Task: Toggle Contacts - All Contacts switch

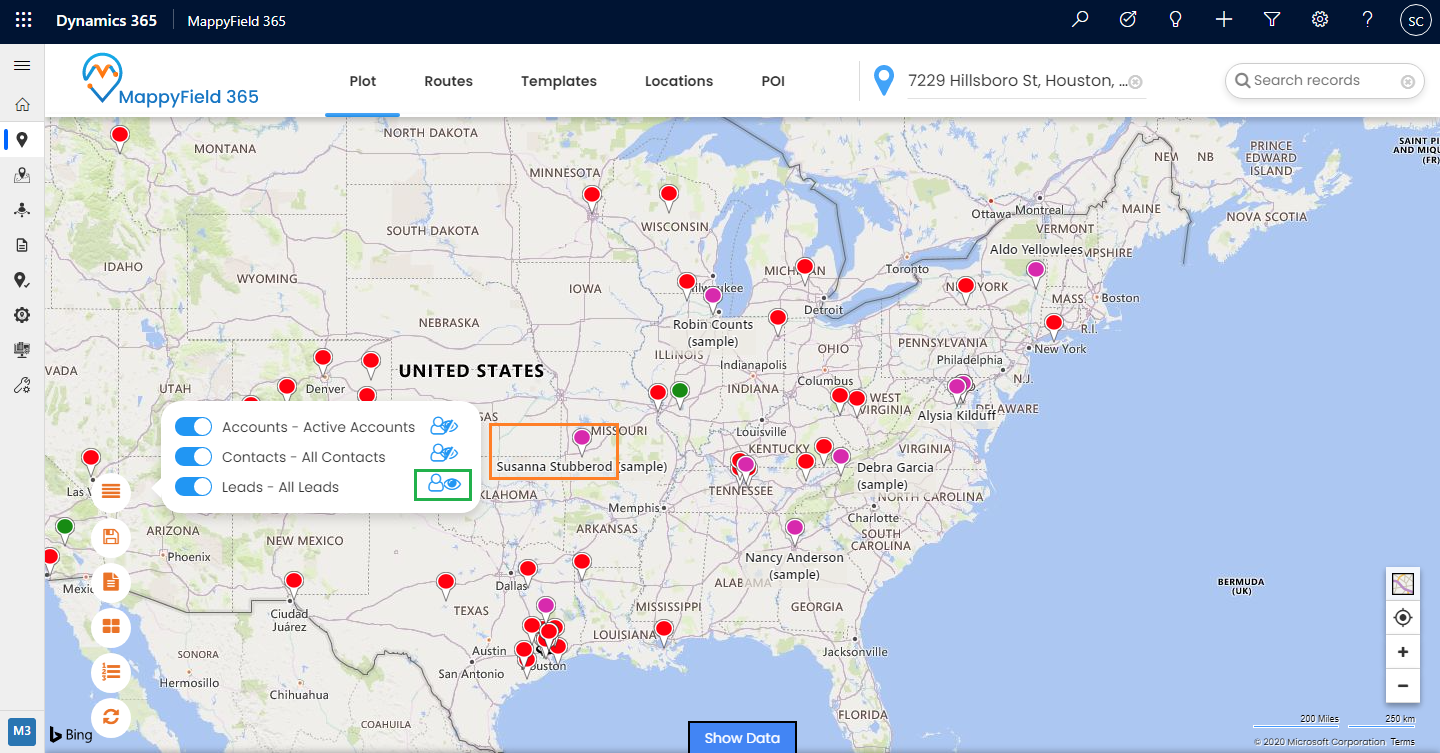Action: click(x=194, y=457)
